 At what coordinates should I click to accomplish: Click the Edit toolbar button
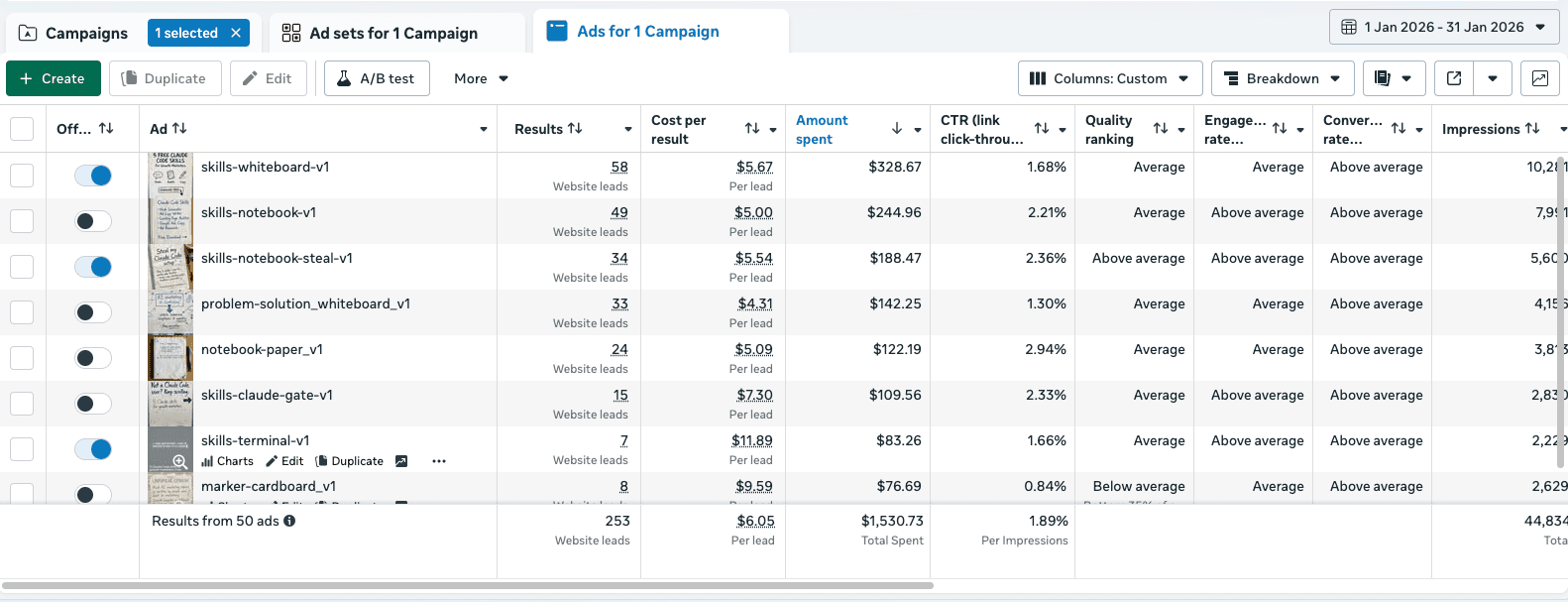click(269, 78)
